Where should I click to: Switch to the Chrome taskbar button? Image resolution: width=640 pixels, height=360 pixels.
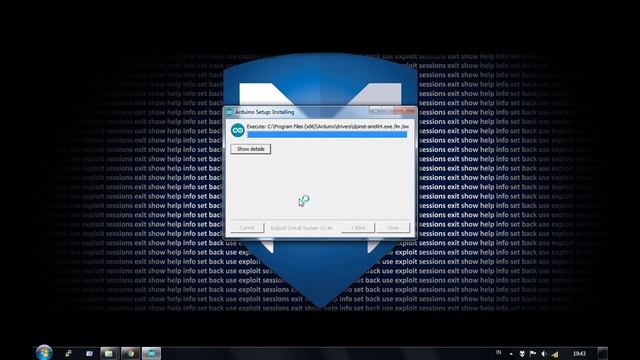pyautogui.click(x=130, y=353)
